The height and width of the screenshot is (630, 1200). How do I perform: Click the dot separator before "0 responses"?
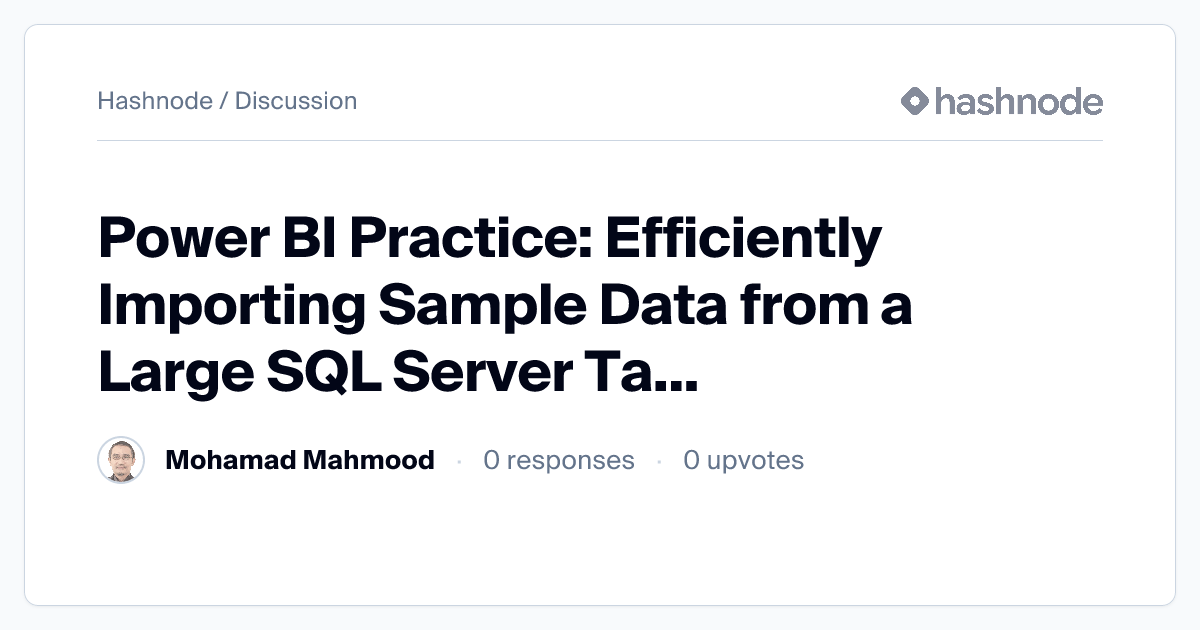click(459, 461)
